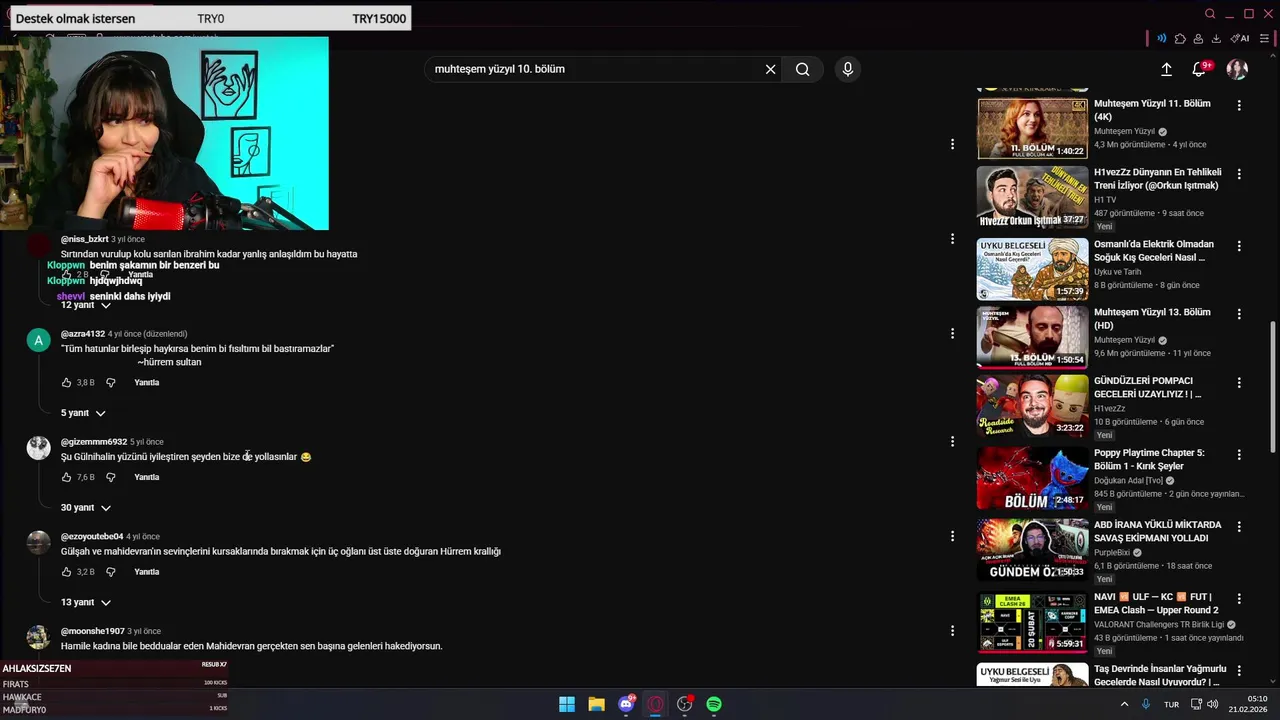The width and height of the screenshot is (1280, 720).
Task: Open the YouTube create/upload icon
Action: (x=1166, y=69)
